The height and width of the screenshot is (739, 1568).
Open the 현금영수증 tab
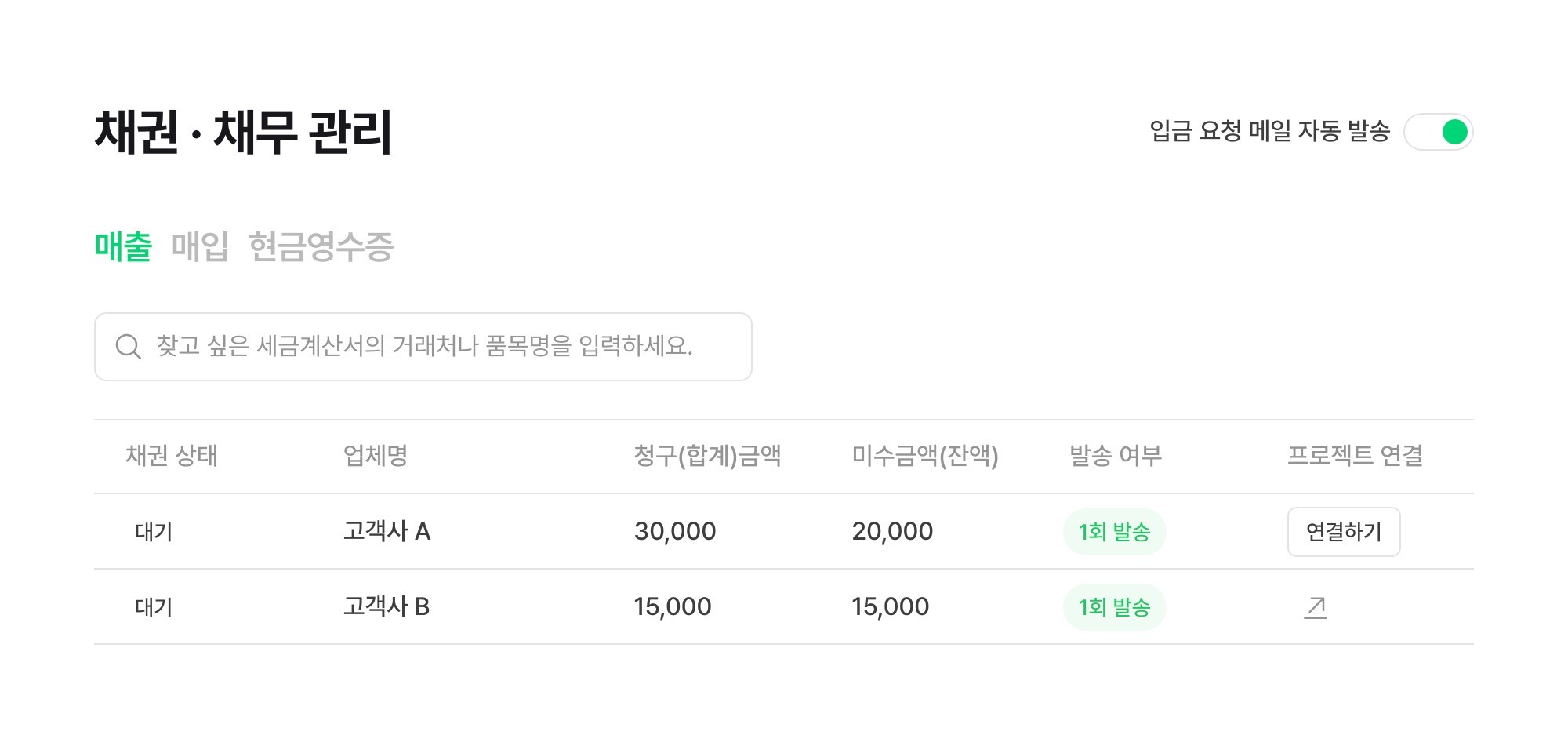coord(321,246)
